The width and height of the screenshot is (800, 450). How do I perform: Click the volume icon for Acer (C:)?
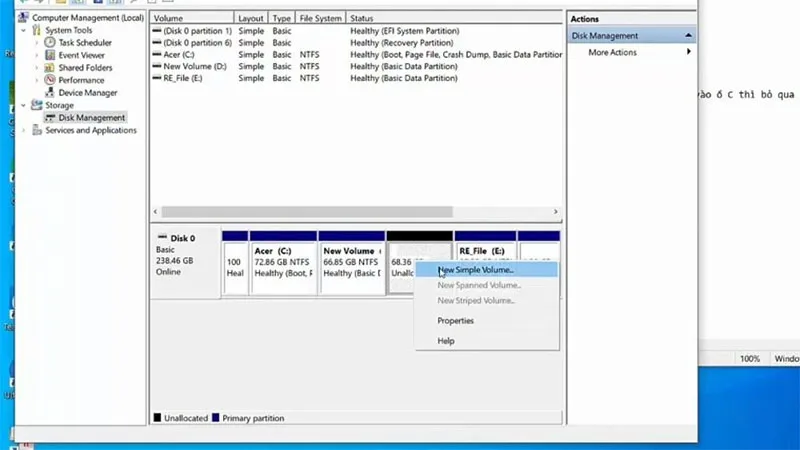157,54
